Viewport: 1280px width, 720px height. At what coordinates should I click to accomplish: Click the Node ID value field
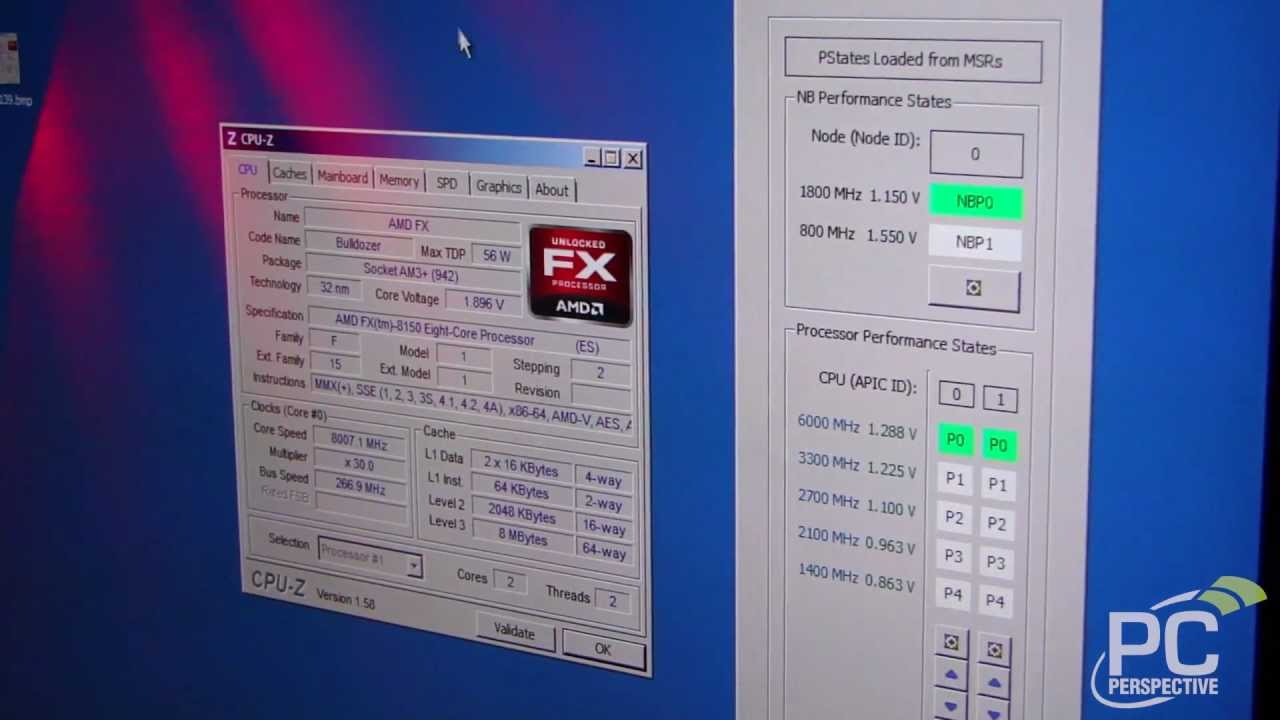(976, 154)
